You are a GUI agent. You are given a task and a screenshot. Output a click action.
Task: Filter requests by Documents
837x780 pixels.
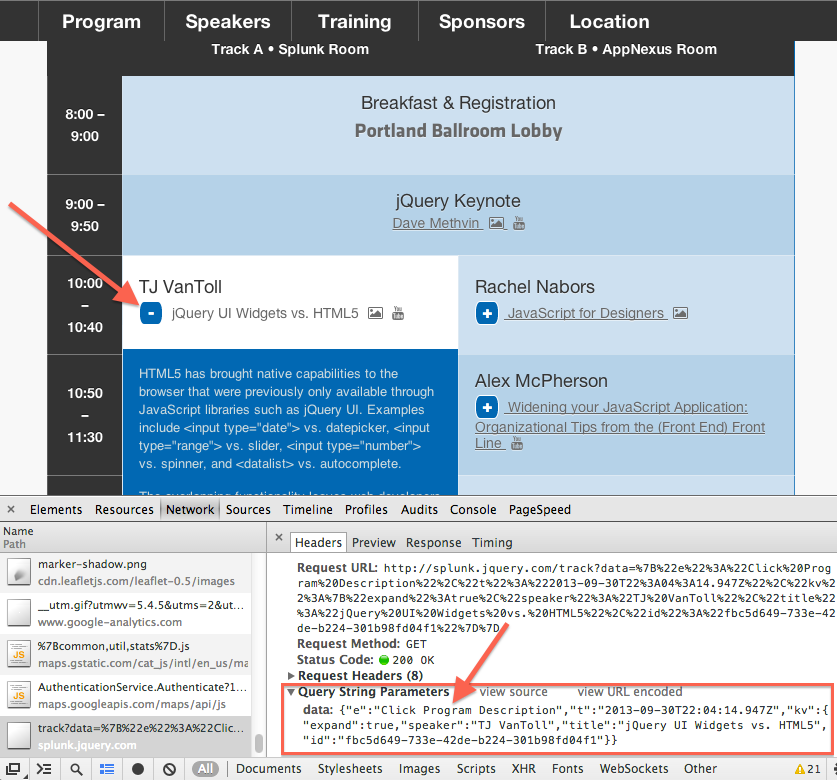(x=269, y=769)
